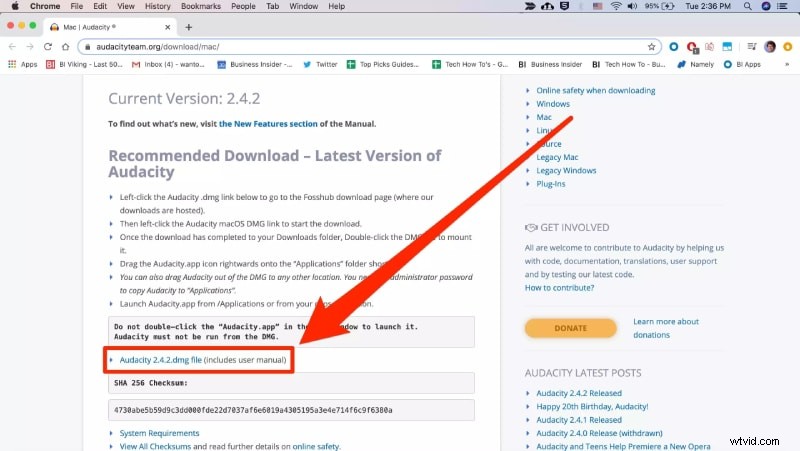
Task: Open the View All Checksums link
Action: [x=155, y=446]
